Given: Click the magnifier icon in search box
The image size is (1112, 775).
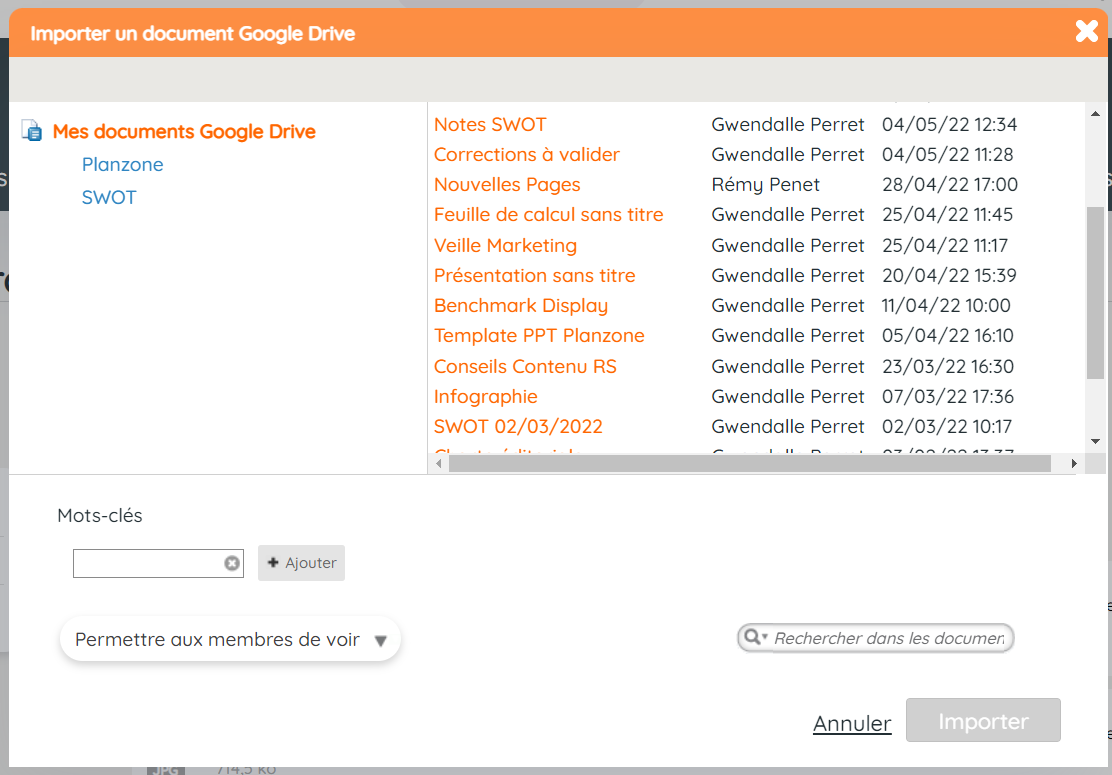Looking at the screenshot, I should [752, 637].
